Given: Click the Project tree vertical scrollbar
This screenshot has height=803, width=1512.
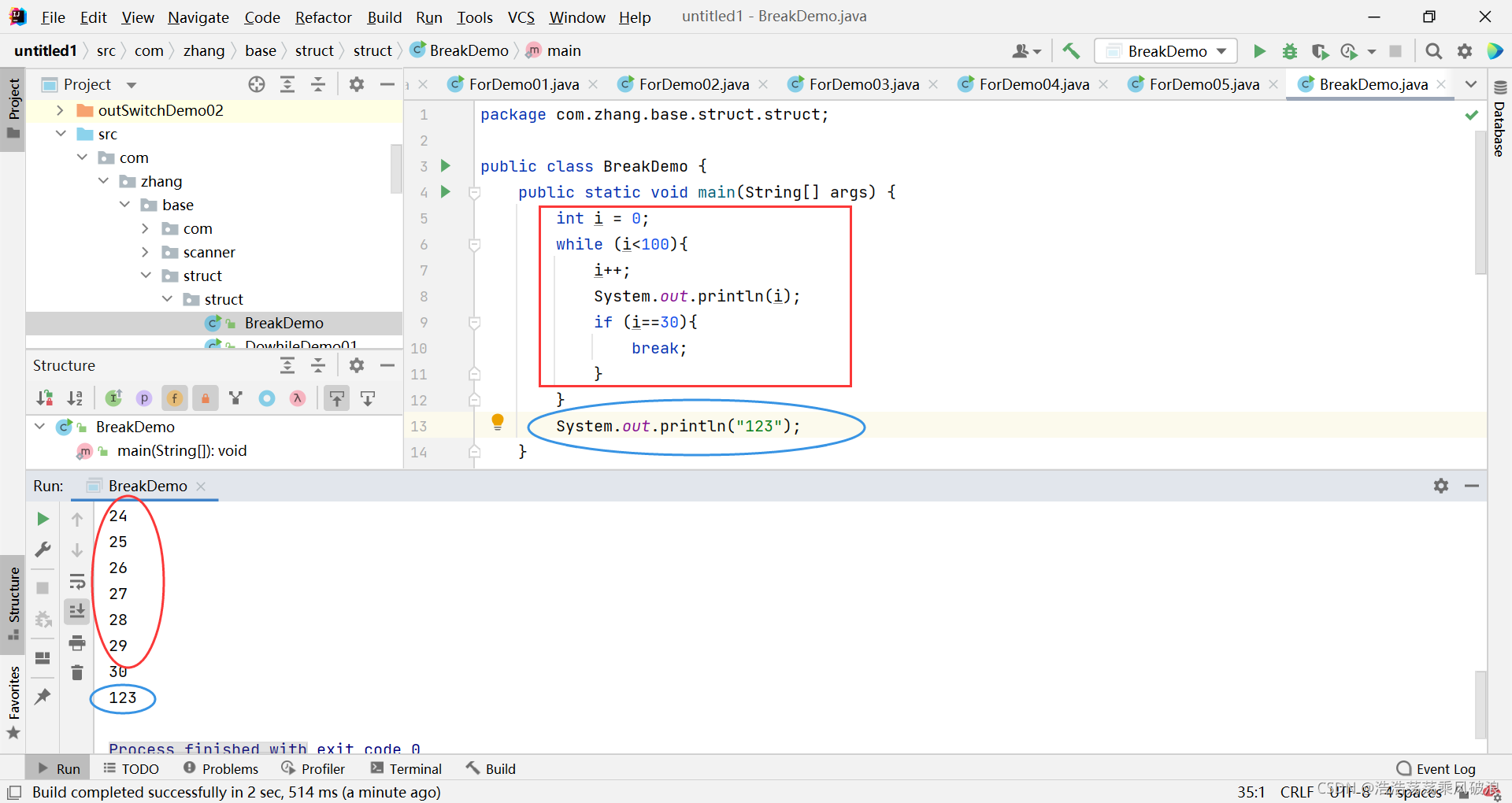Looking at the screenshot, I should [x=396, y=169].
